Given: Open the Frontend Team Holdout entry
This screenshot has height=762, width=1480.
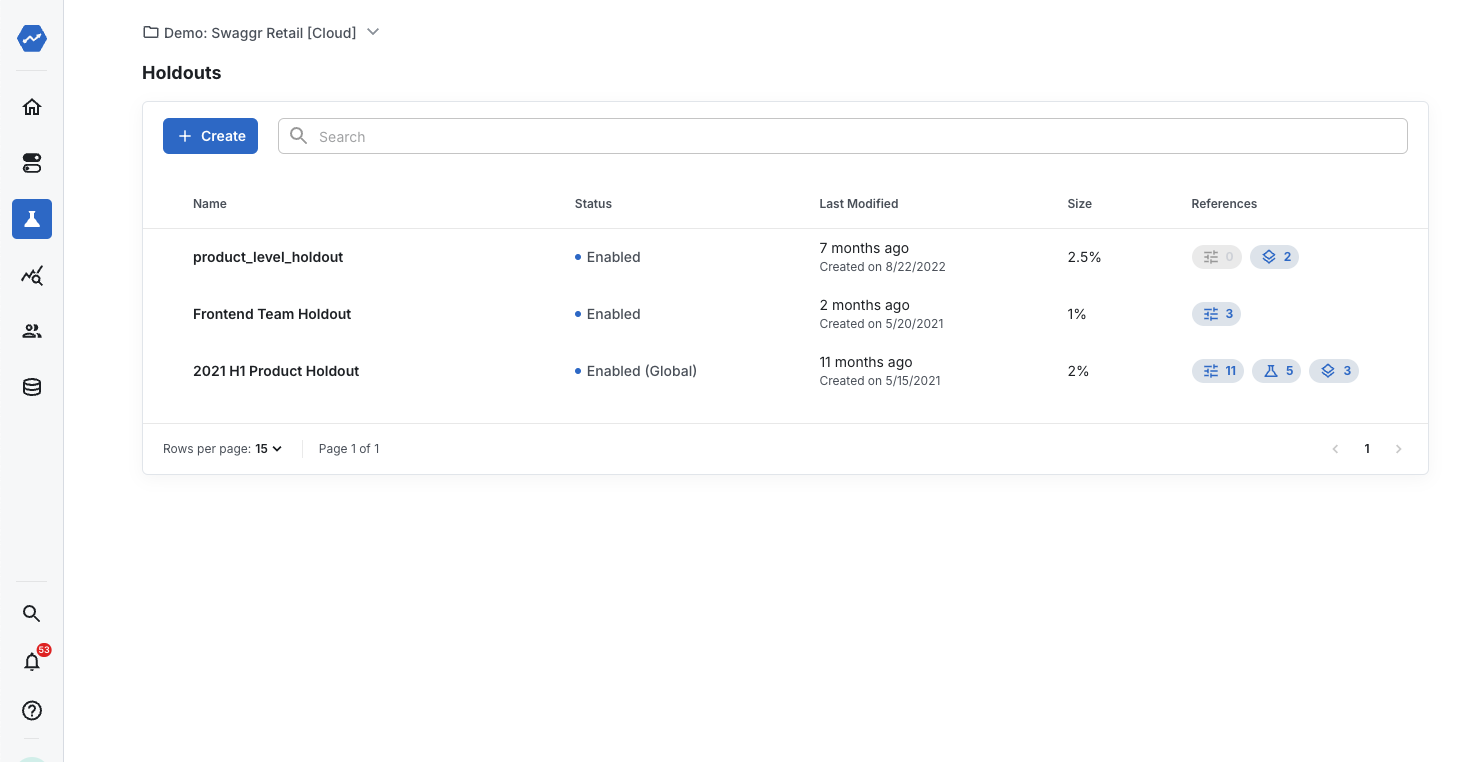Looking at the screenshot, I should pos(272,313).
